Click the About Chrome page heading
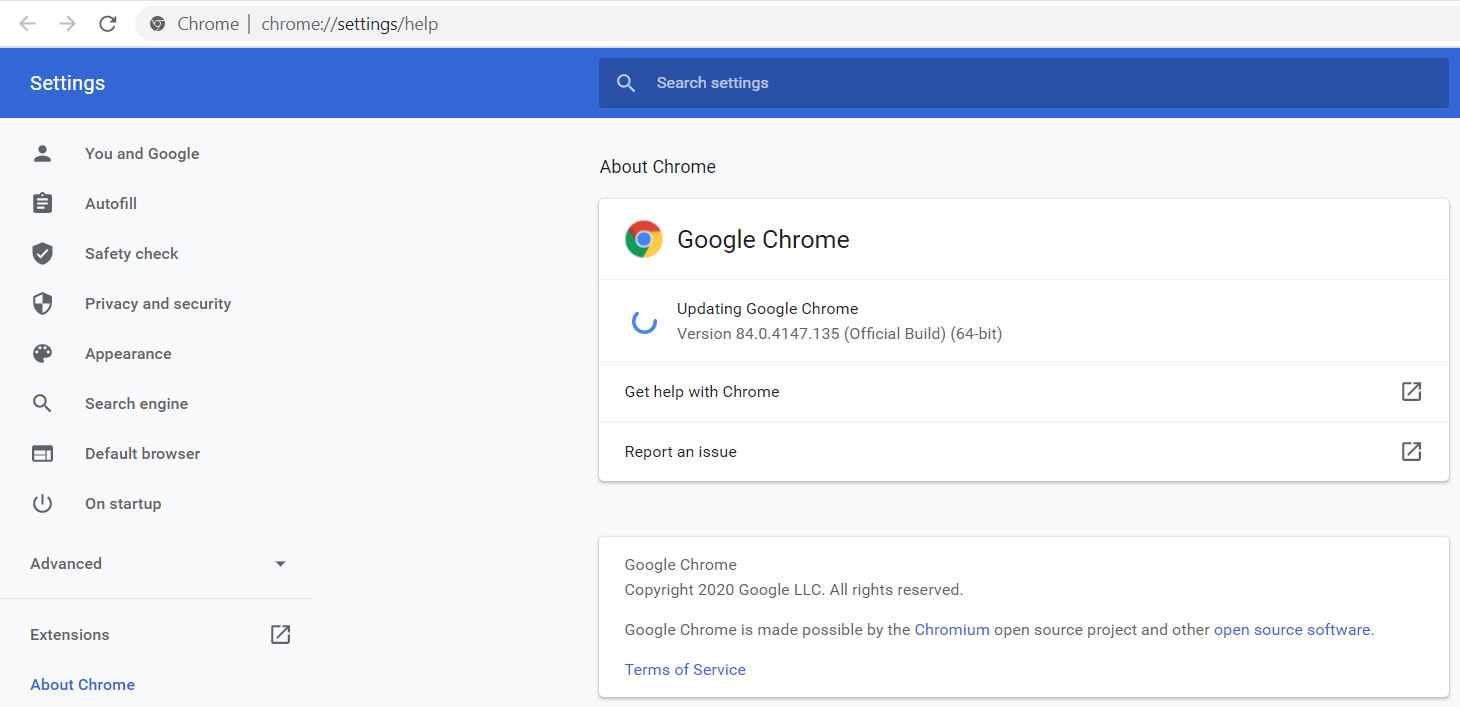Screen dimensions: 1460x707 pyautogui.click(x=658, y=167)
